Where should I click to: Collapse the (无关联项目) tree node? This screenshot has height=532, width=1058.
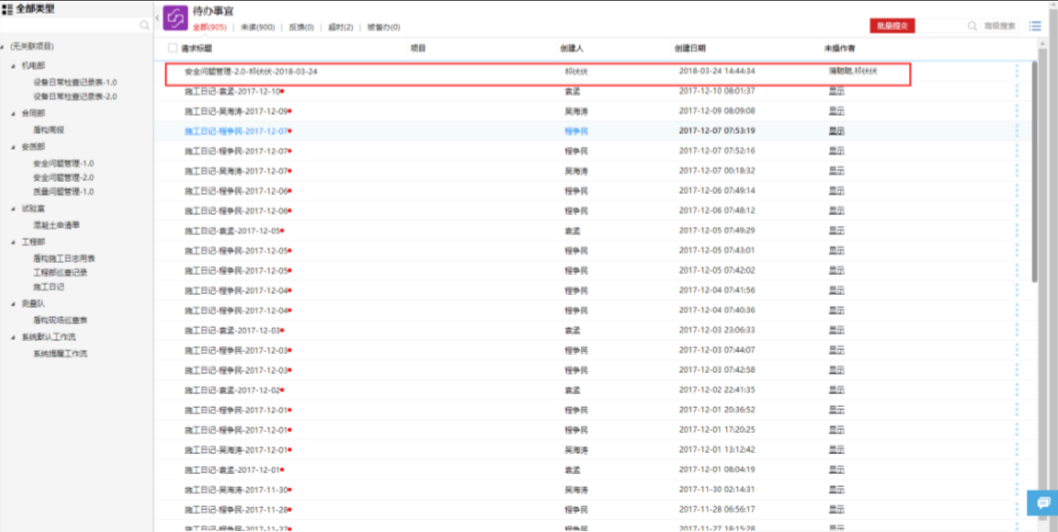point(3,47)
